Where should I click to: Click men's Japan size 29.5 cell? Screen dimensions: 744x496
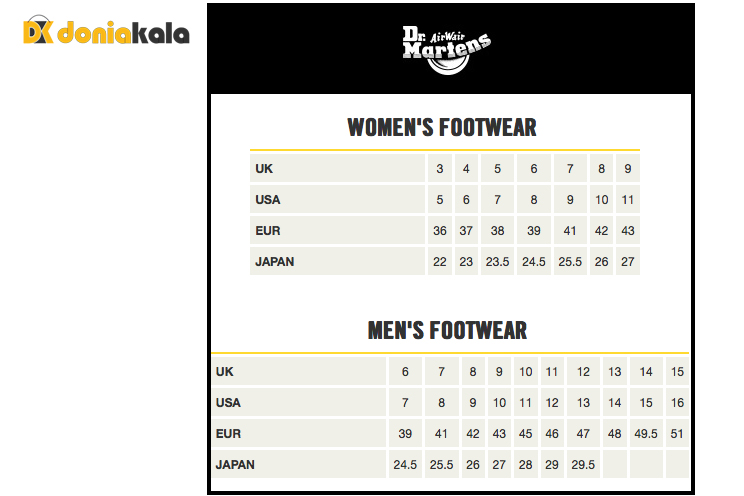(x=583, y=465)
